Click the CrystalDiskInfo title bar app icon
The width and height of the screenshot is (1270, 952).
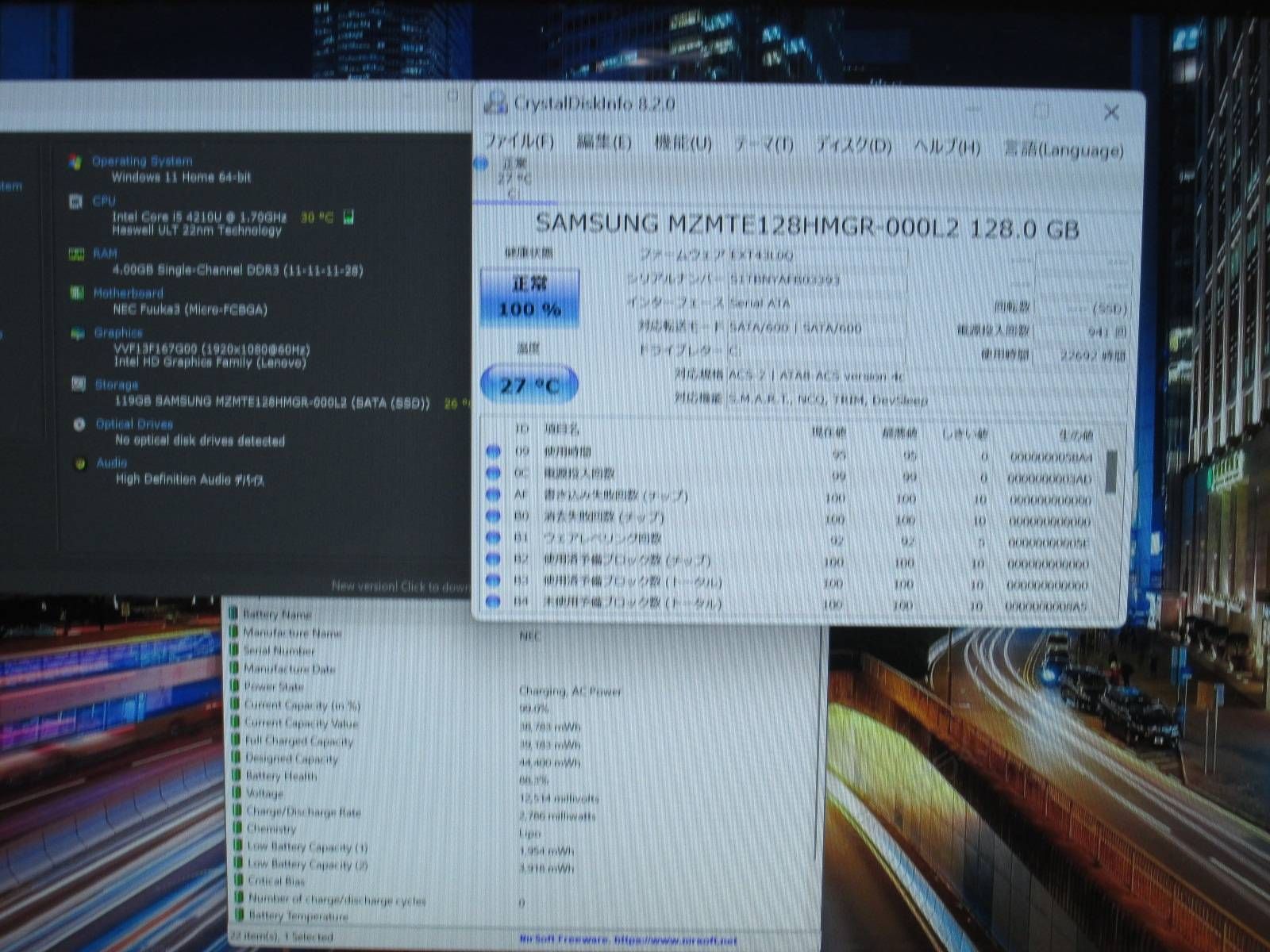pos(495,102)
